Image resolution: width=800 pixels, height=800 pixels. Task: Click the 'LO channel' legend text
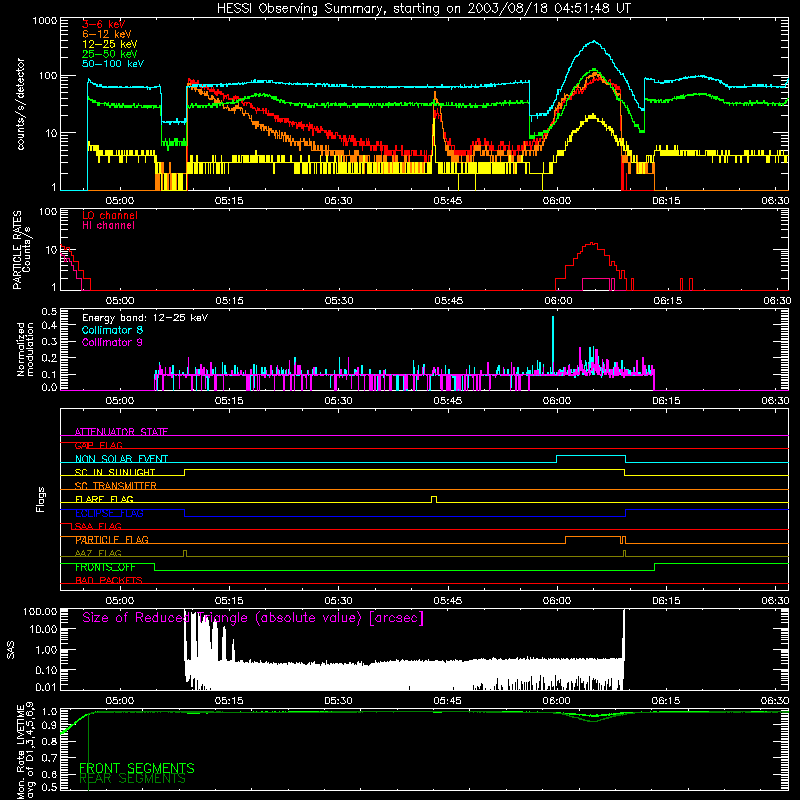click(x=110, y=215)
